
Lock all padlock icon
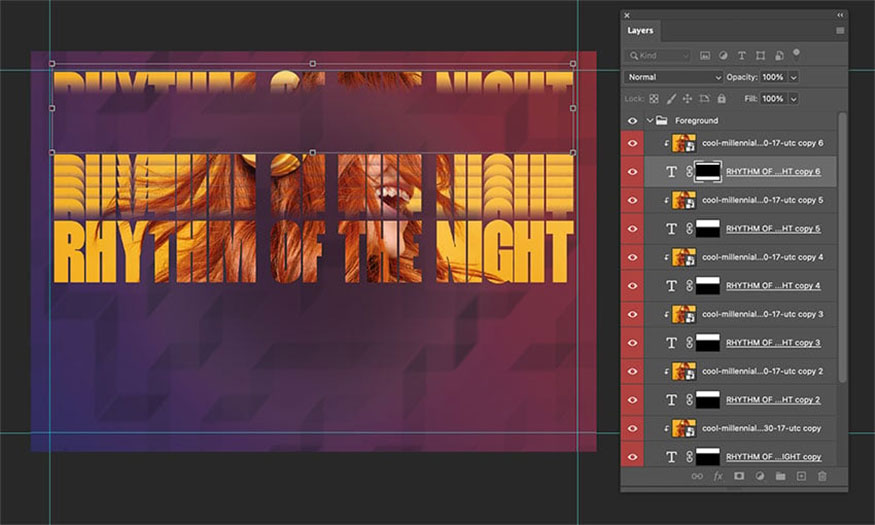pos(722,99)
